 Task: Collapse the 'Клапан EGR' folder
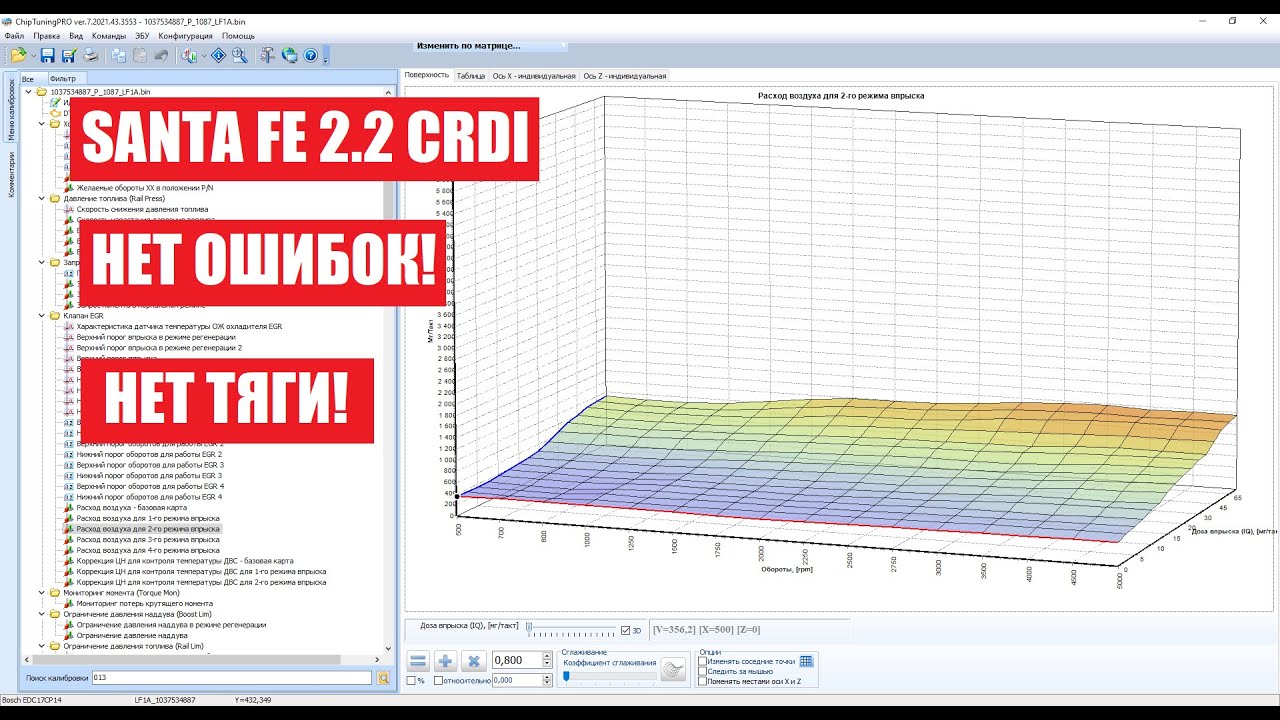click(x=42, y=315)
